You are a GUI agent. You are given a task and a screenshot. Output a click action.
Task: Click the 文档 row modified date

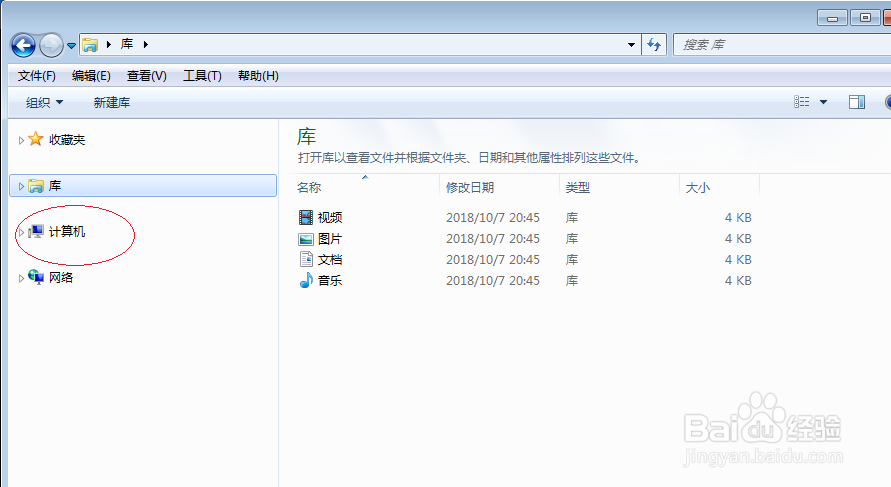493,260
